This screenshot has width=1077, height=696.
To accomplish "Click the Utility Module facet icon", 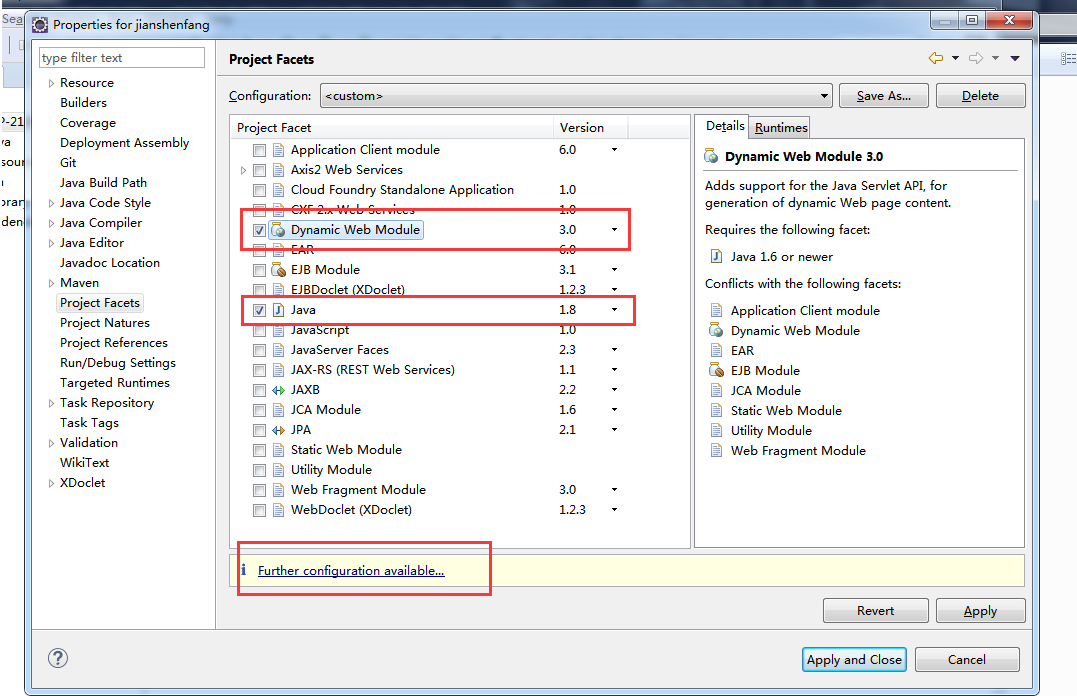I will (x=278, y=470).
